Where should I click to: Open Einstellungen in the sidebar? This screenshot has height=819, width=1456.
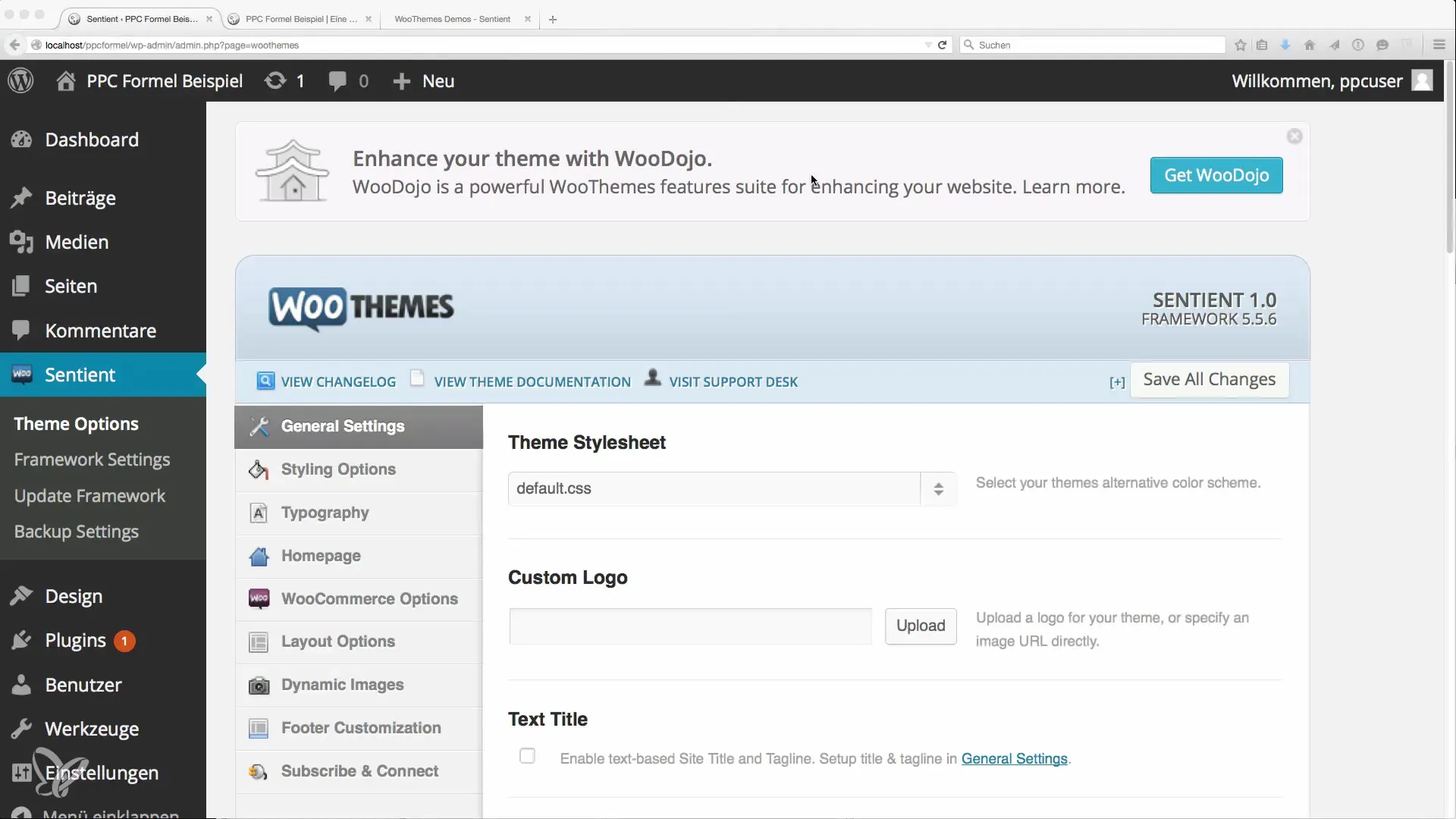click(102, 773)
